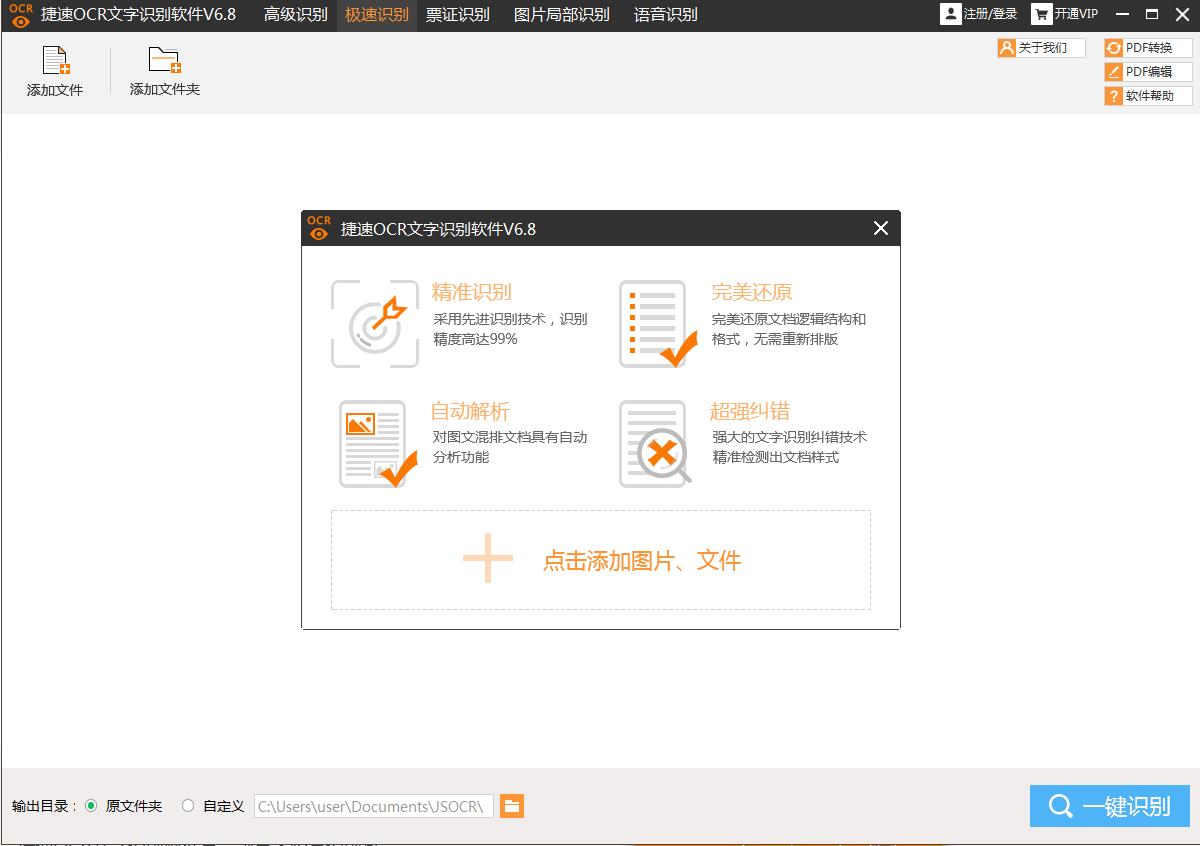Viewport: 1200px width, 846px height.
Task: Open the PDF转换 tool
Action: [1146, 46]
